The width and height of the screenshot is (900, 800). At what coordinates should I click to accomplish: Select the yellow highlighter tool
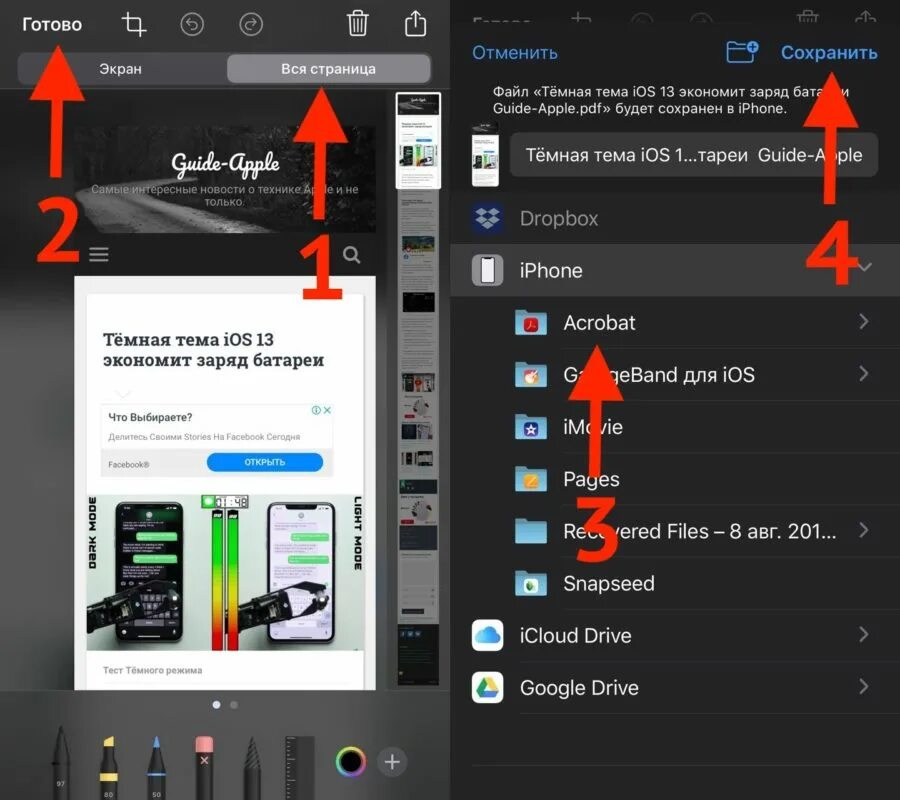pos(108,766)
